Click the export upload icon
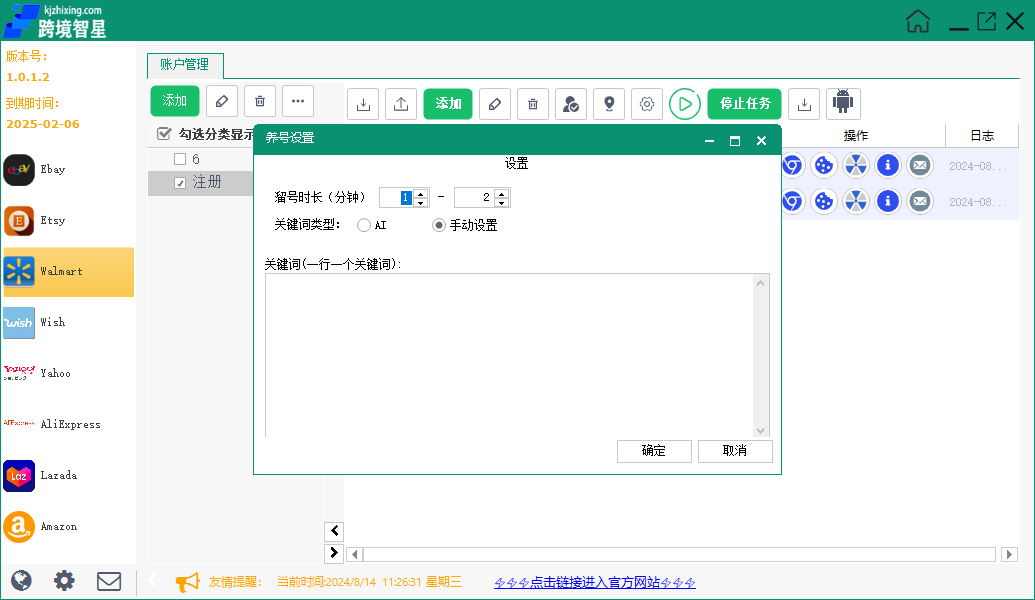 tap(401, 104)
